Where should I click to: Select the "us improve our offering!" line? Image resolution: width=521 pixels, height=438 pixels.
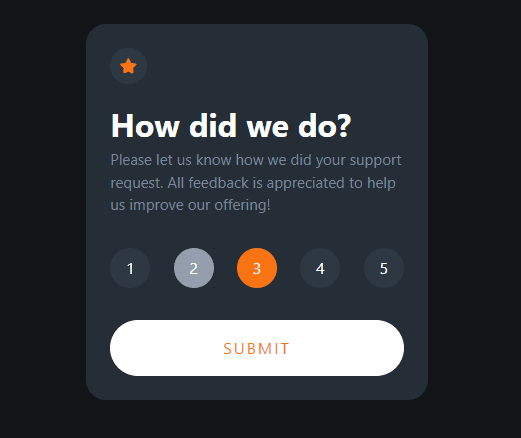coord(190,205)
